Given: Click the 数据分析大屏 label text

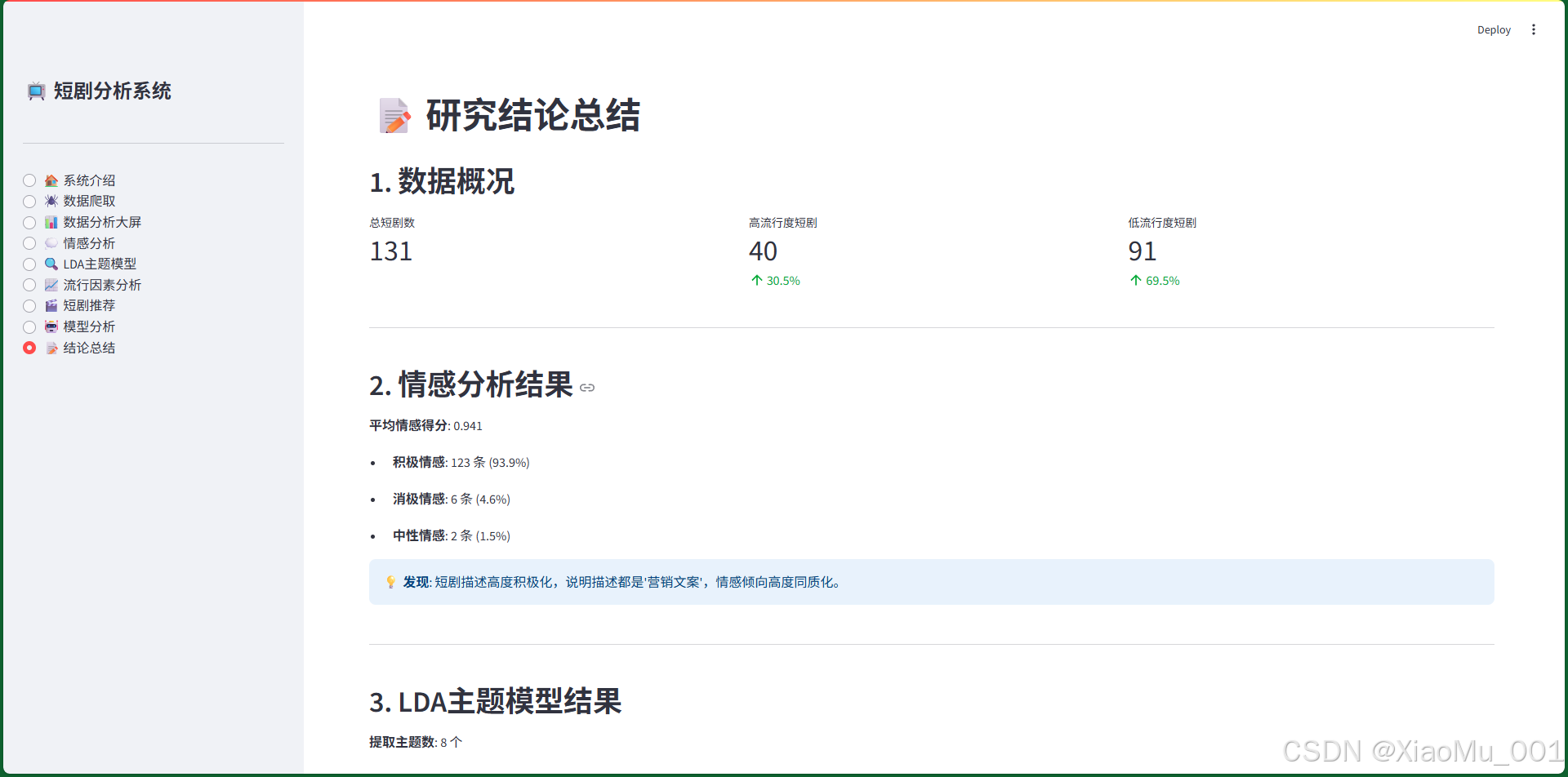Looking at the screenshot, I should point(103,222).
